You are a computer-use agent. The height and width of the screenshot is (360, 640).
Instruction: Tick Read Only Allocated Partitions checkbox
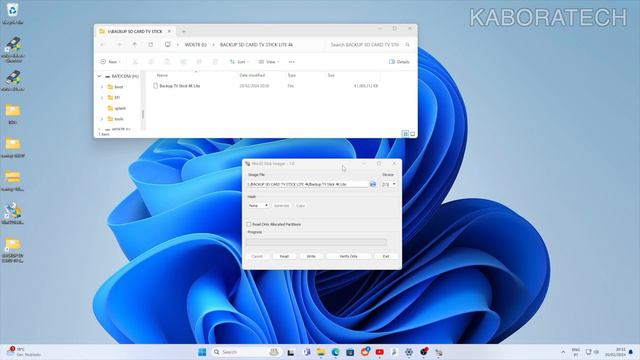(x=249, y=224)
